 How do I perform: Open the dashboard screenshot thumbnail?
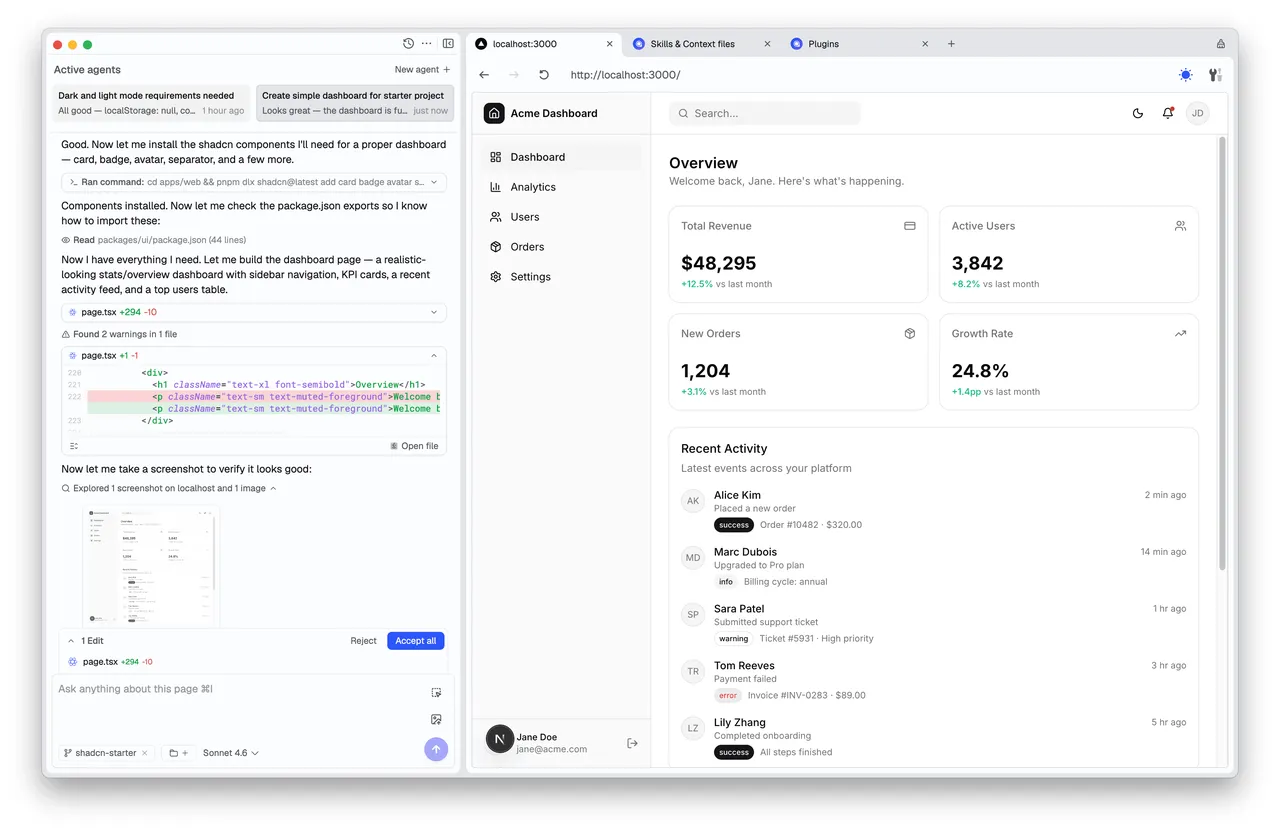tap(152, 565)
